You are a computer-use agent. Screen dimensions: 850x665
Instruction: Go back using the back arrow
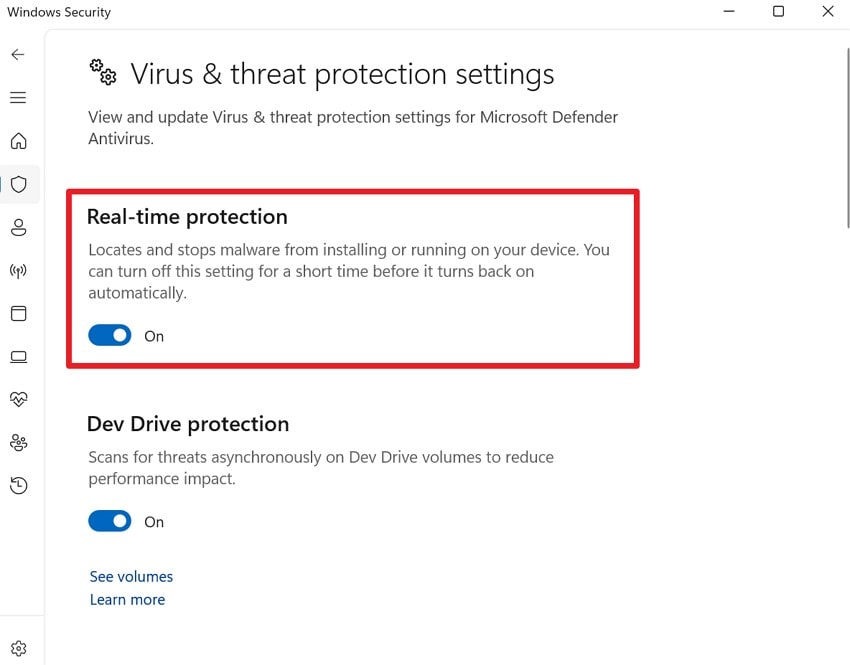[18, 55]
